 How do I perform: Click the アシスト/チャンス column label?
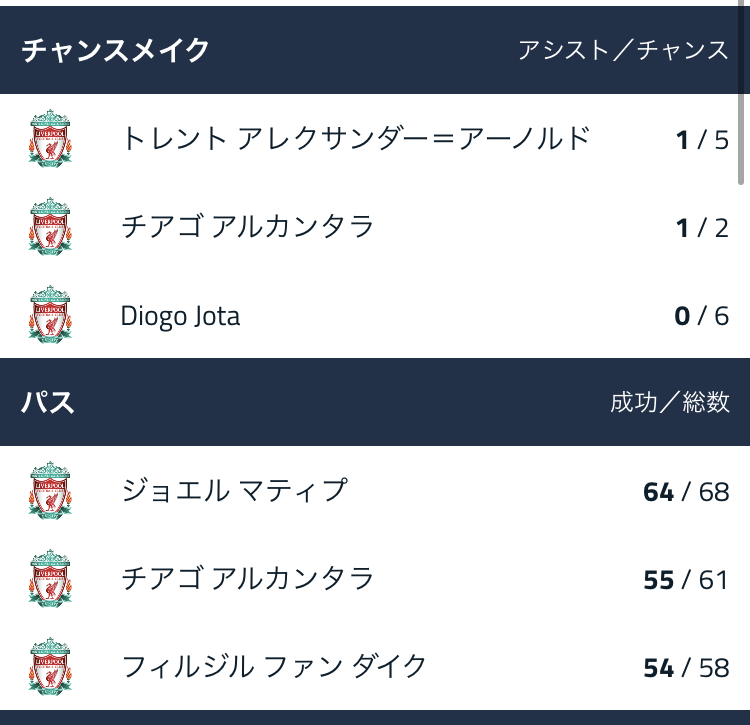point(623,50)
